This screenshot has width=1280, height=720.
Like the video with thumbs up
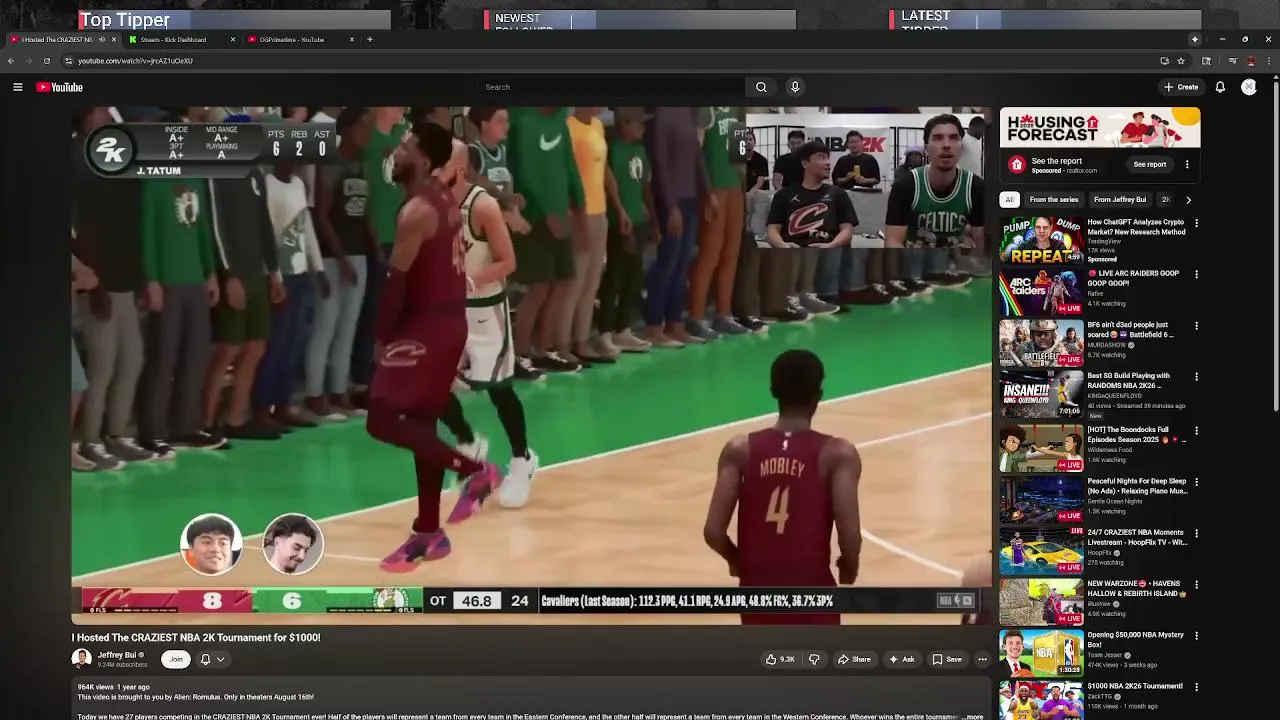point(780,659)
